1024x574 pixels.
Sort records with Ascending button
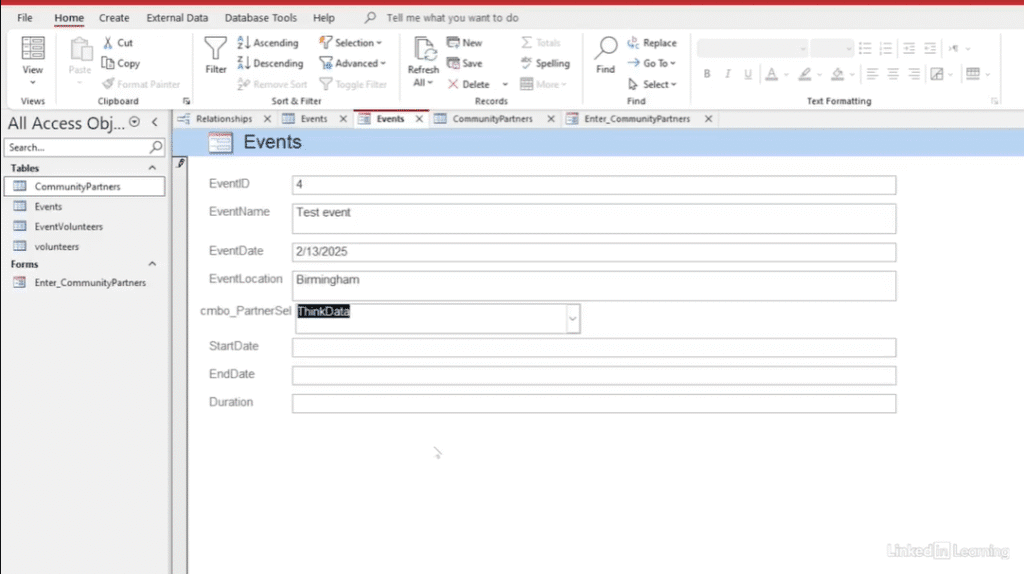(268, 43)
